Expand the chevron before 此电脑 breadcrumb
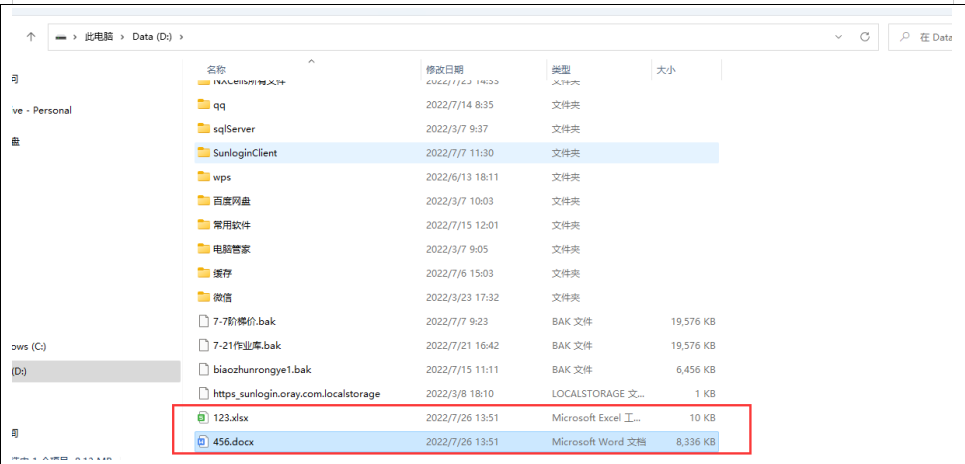 click(x=77, y=37)
